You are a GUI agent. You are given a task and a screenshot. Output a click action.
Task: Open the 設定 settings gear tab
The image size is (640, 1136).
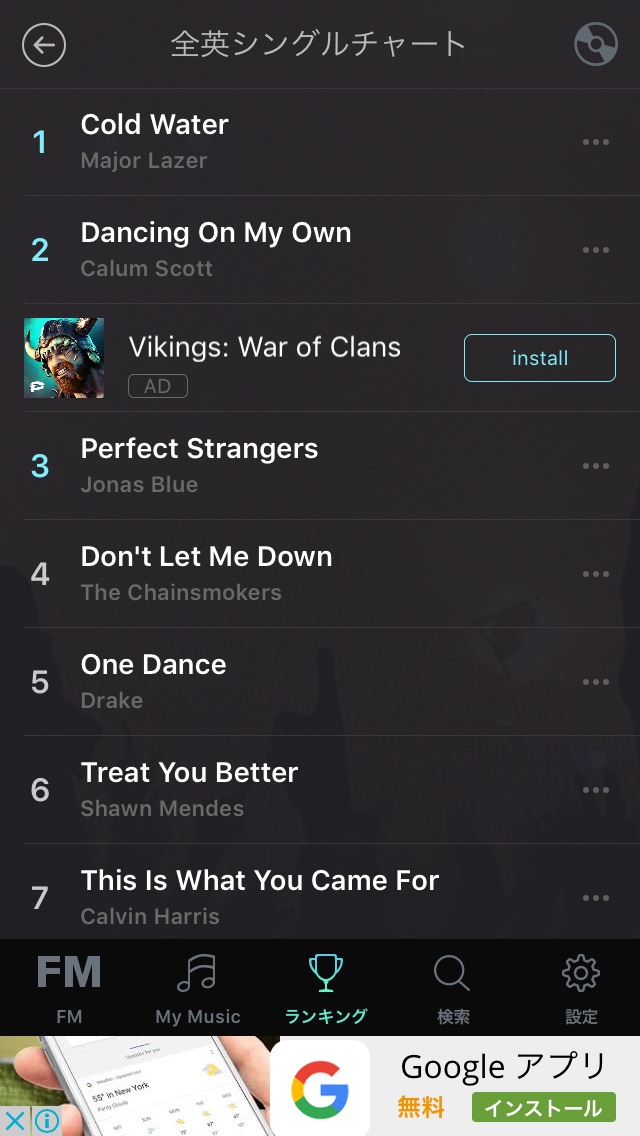tap(581, 988)
